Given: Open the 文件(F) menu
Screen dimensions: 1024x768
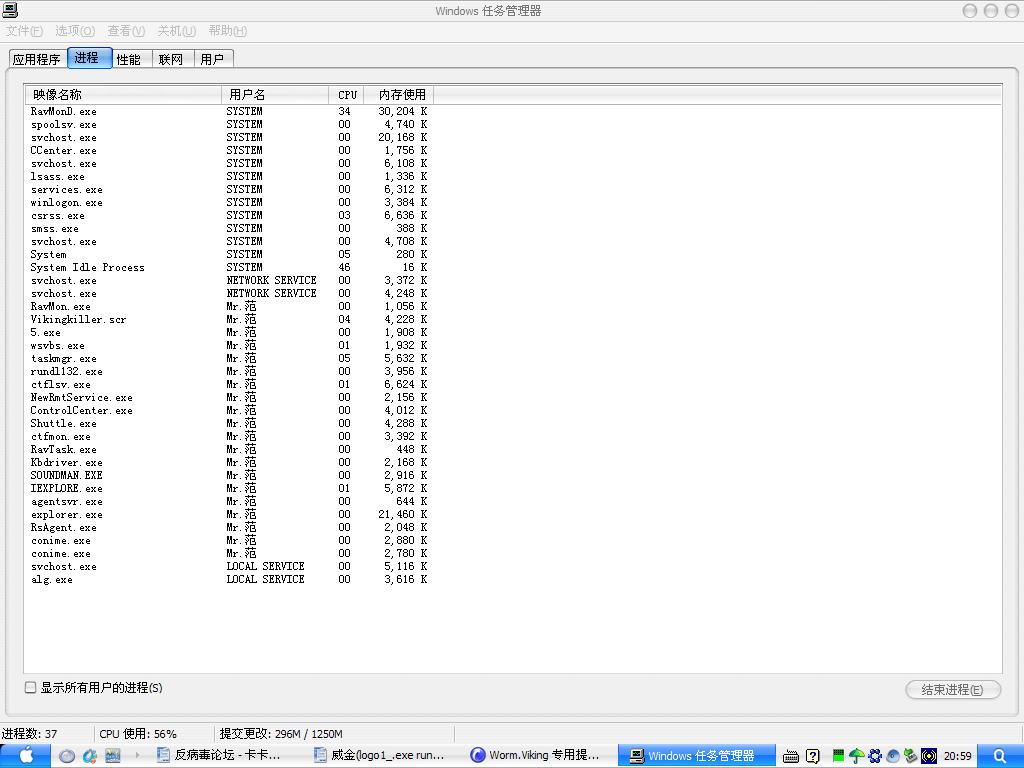Looking at the screenshot, I should [24, 31].
